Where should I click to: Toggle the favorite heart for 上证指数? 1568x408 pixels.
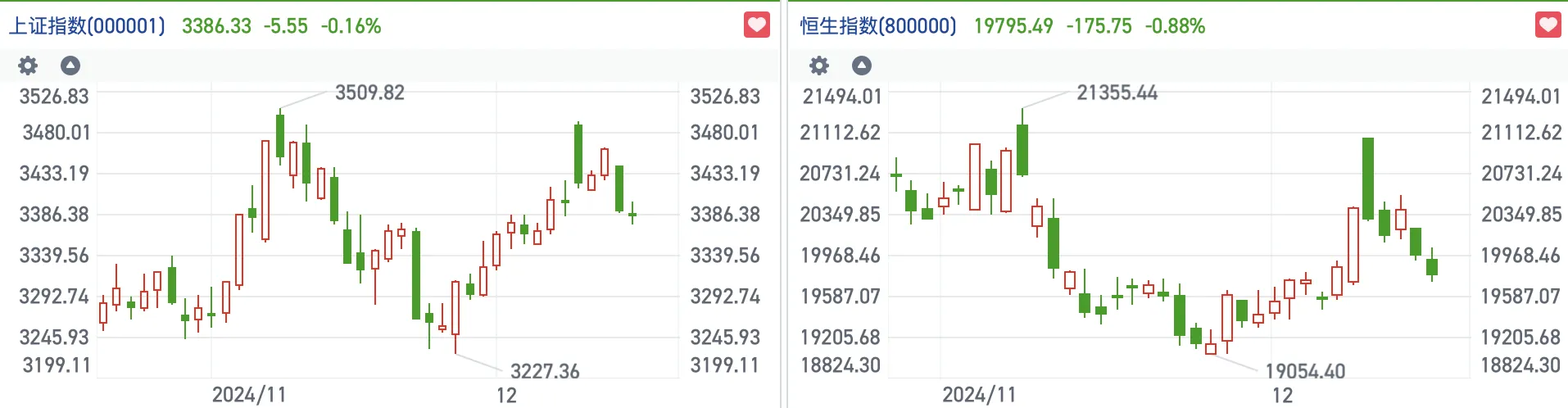(756, 25)
